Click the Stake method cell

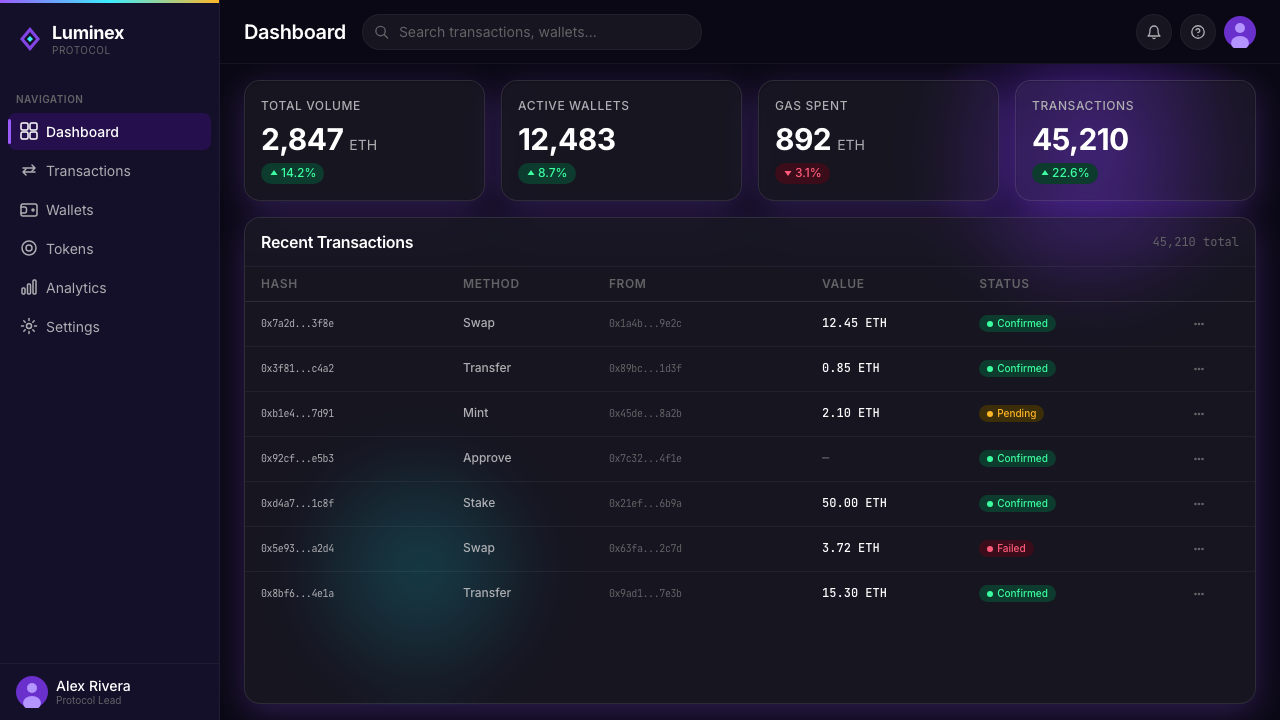coord(479,503)
